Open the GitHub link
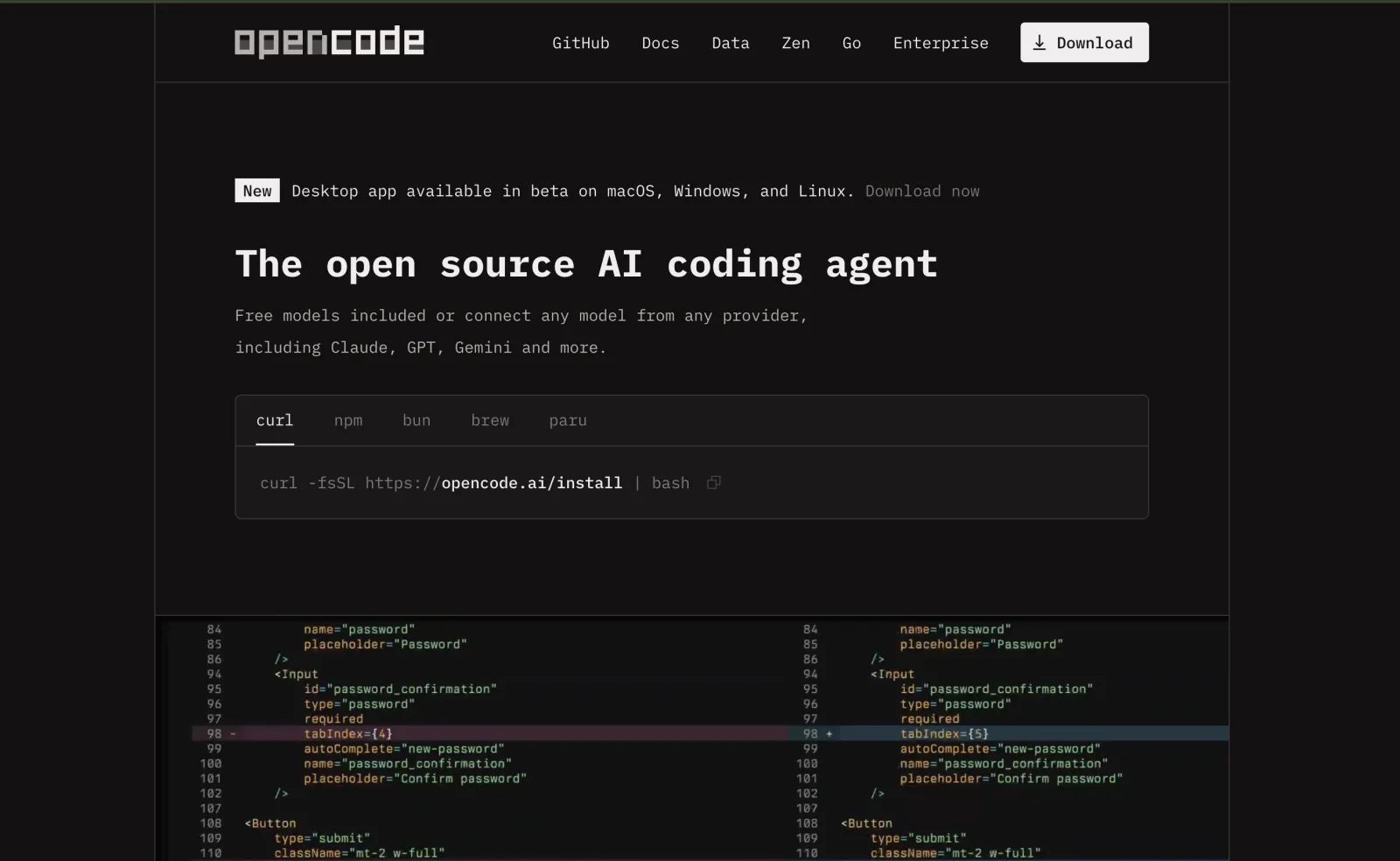Viewport: 1400px width, 861px height. coord(581,43)
